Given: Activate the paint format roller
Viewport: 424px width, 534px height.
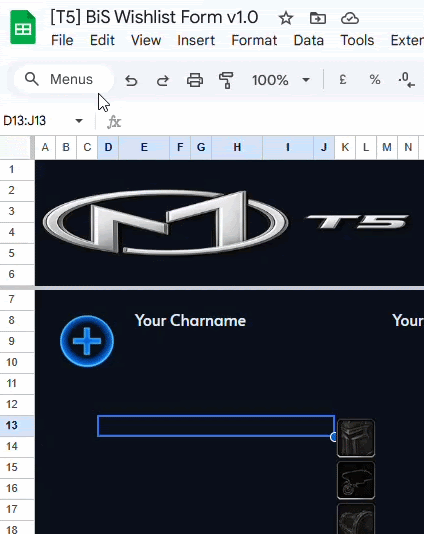Looking at the screenshot, I should [x=226, y=80].
